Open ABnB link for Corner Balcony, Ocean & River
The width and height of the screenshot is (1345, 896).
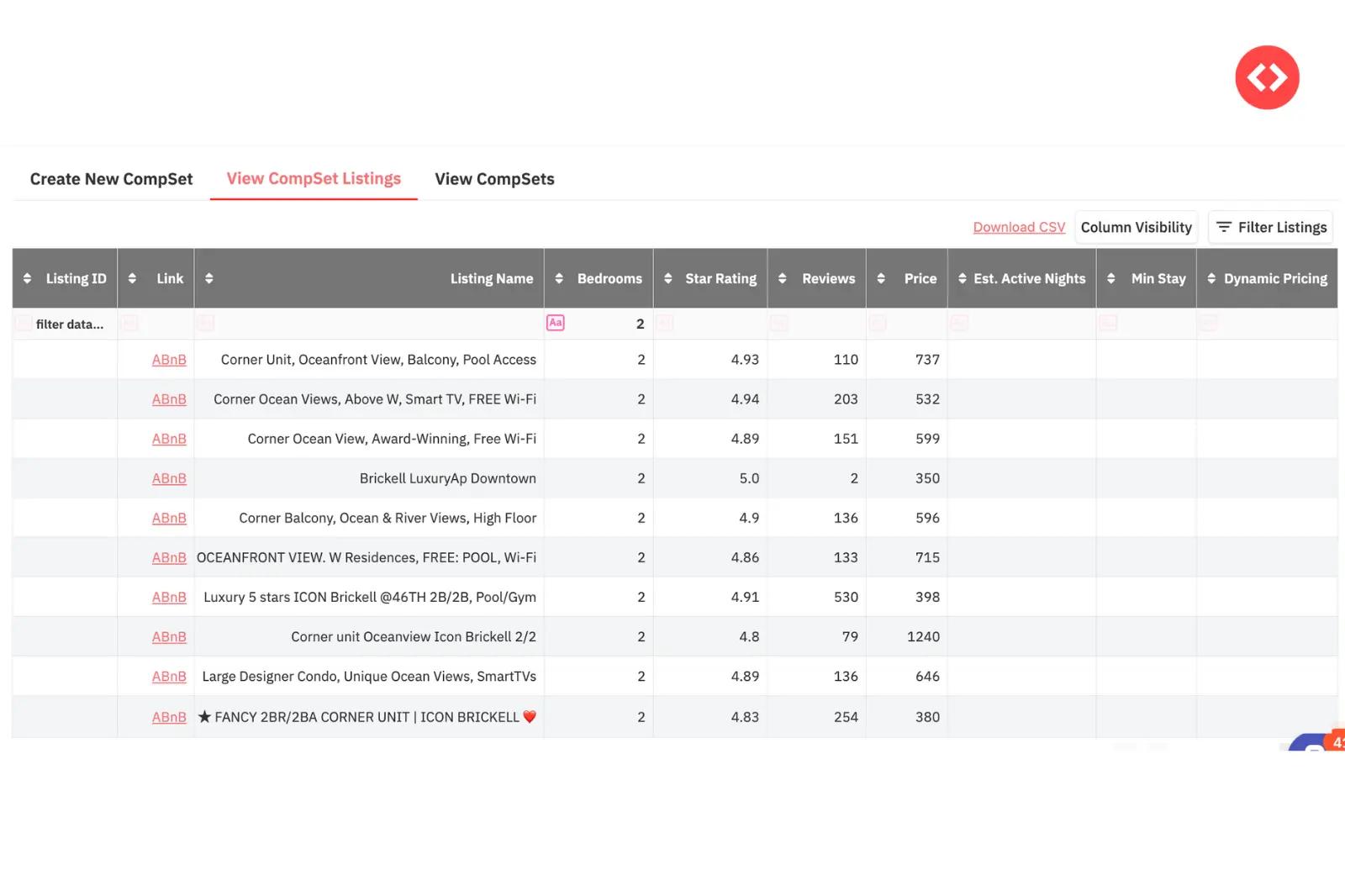point(169,518)
